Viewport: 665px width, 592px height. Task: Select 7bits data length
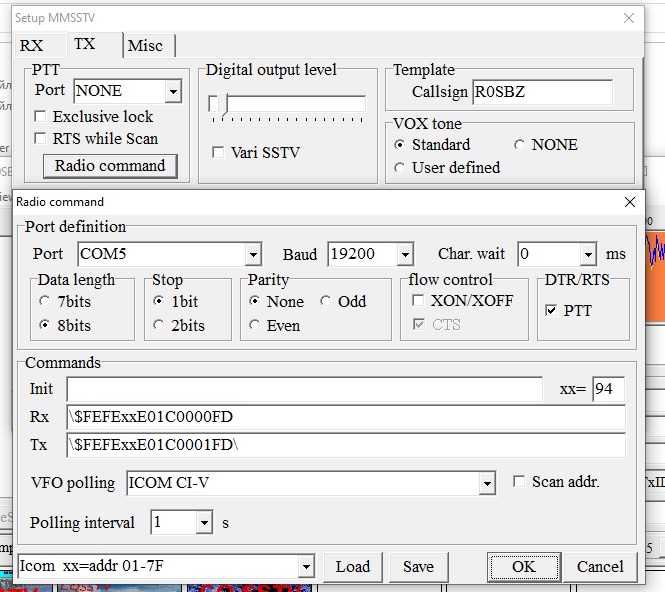[44, 301]
